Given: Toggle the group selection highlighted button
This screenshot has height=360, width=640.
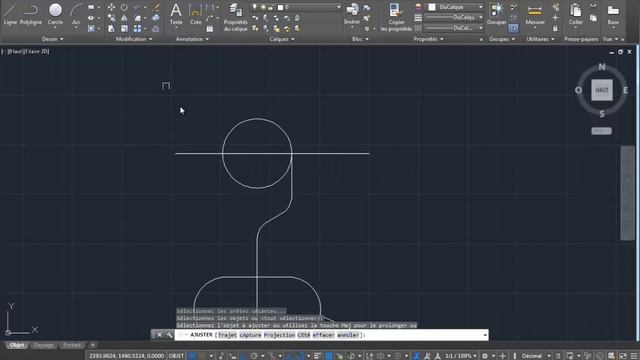Looking at the screenshot, I should [x=513, y=28].
